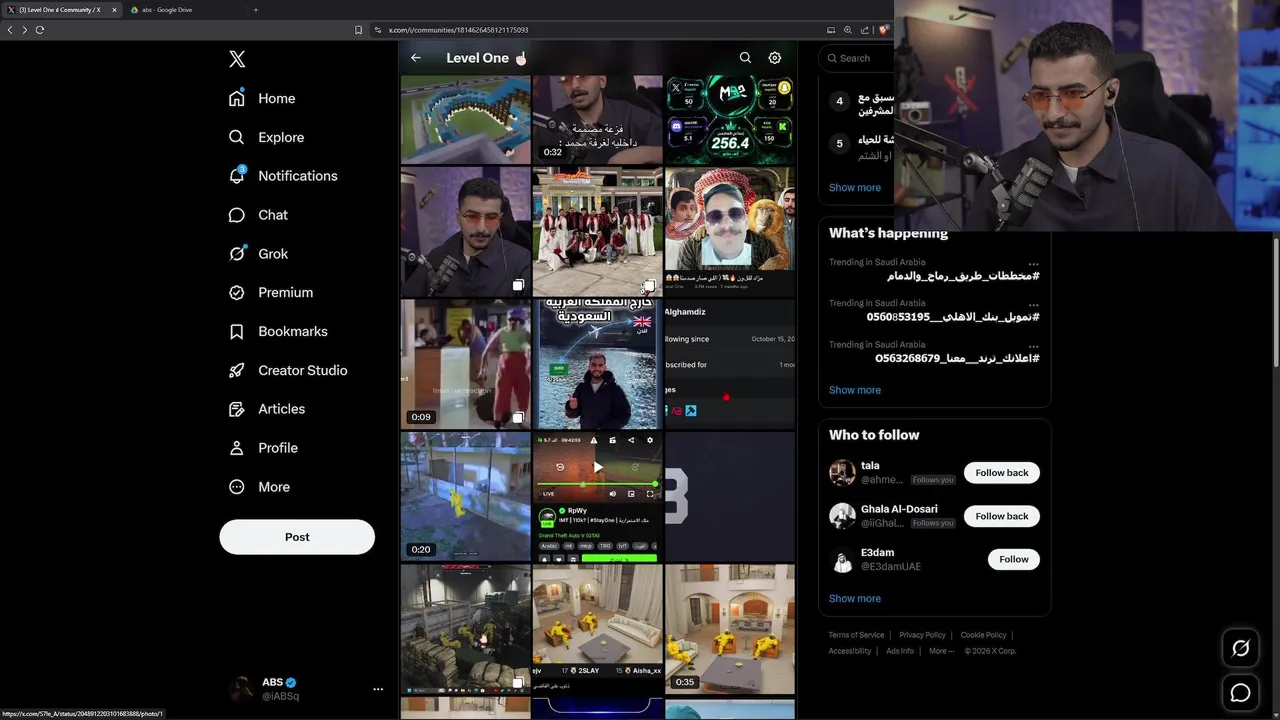Open the group photo in white robes thumbnail
Viewport: 1280px width, 720px height.
click(x=597, y=232)
